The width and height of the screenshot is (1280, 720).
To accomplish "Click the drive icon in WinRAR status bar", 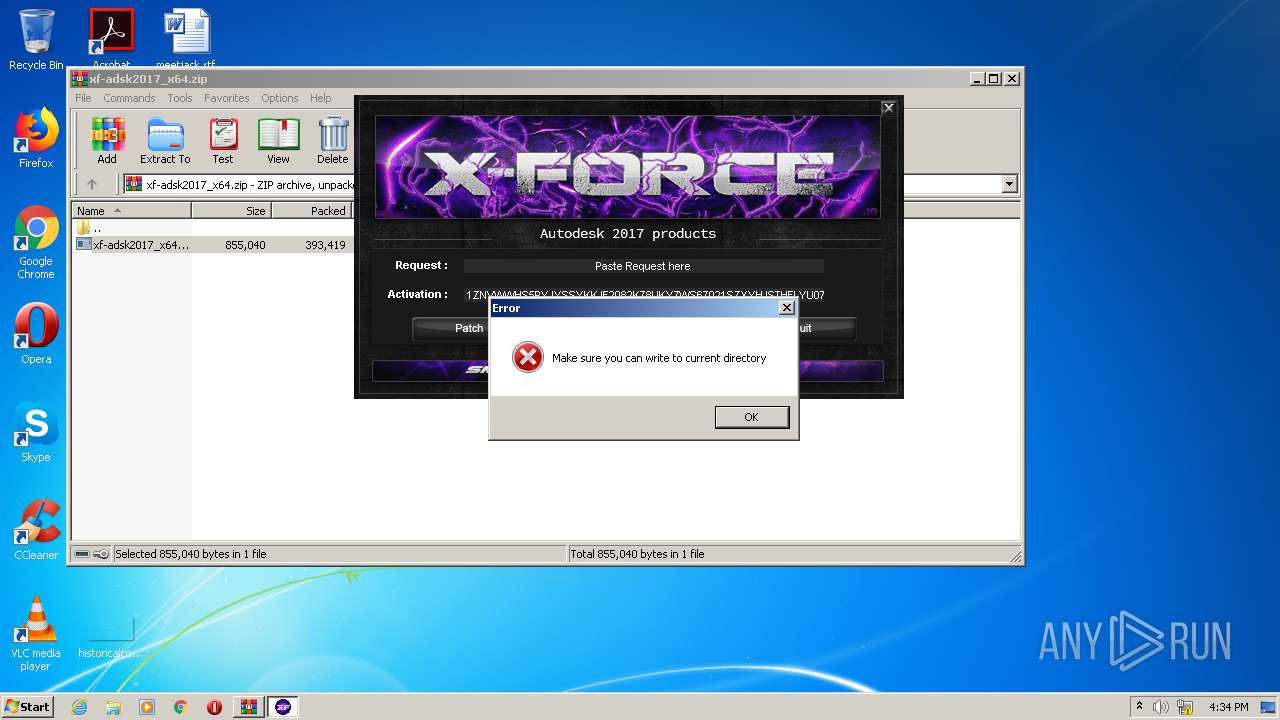I will pos(82,554).
